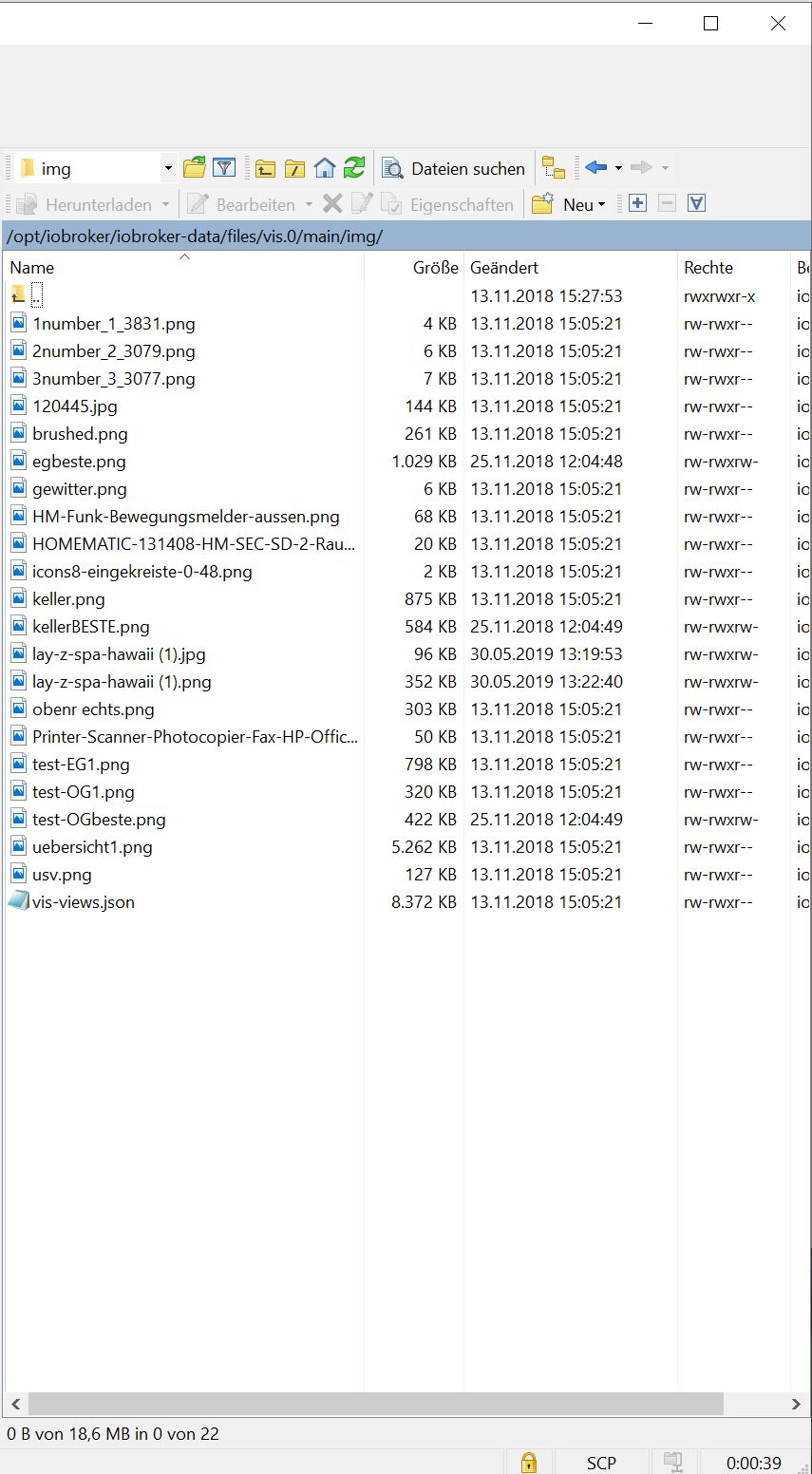Screen dimensions: 812x1474
Task: Open the img directory dropdown
Action: 168,169
